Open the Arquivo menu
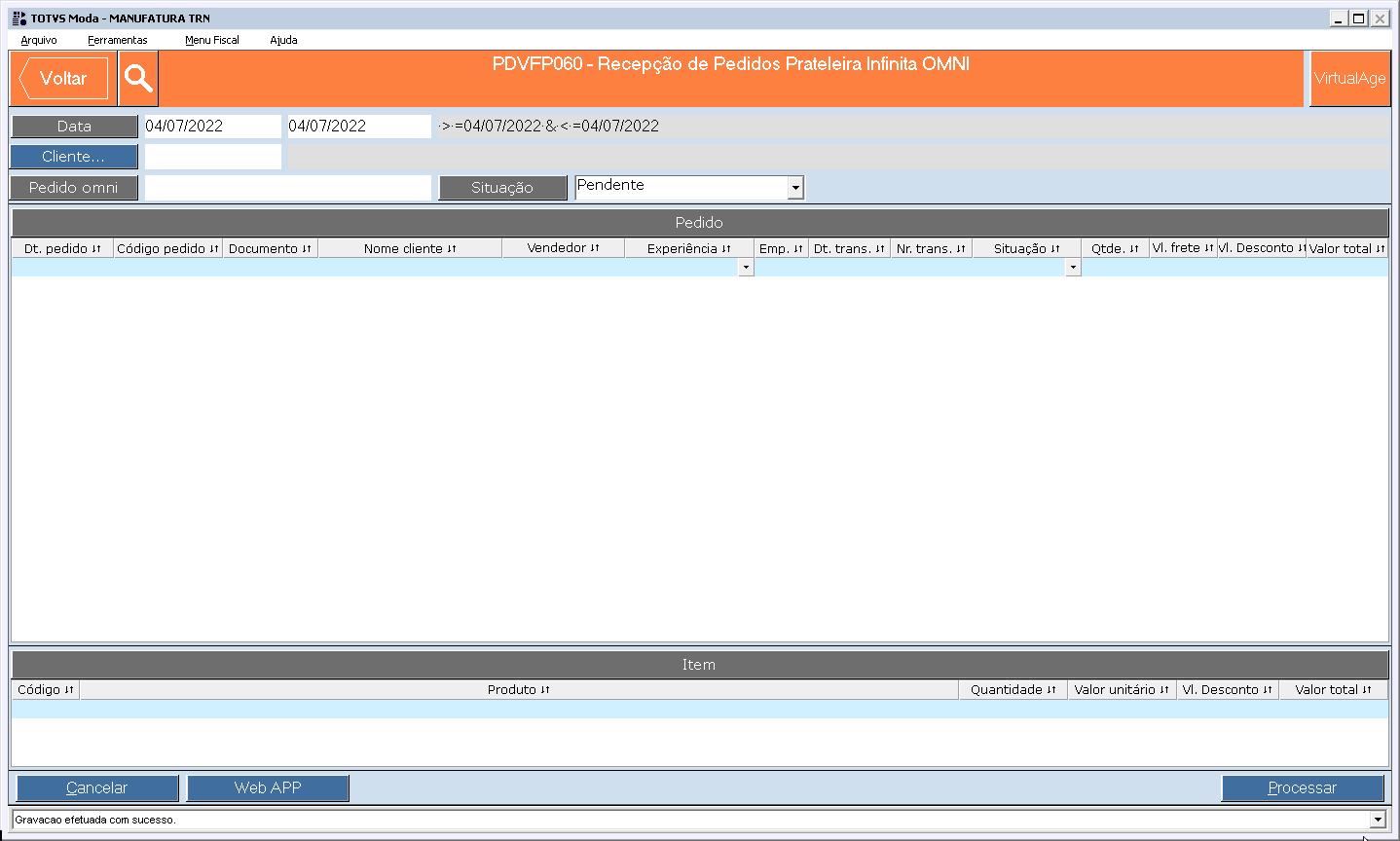Screen dimensions: 1400x841 coord(39,40)
